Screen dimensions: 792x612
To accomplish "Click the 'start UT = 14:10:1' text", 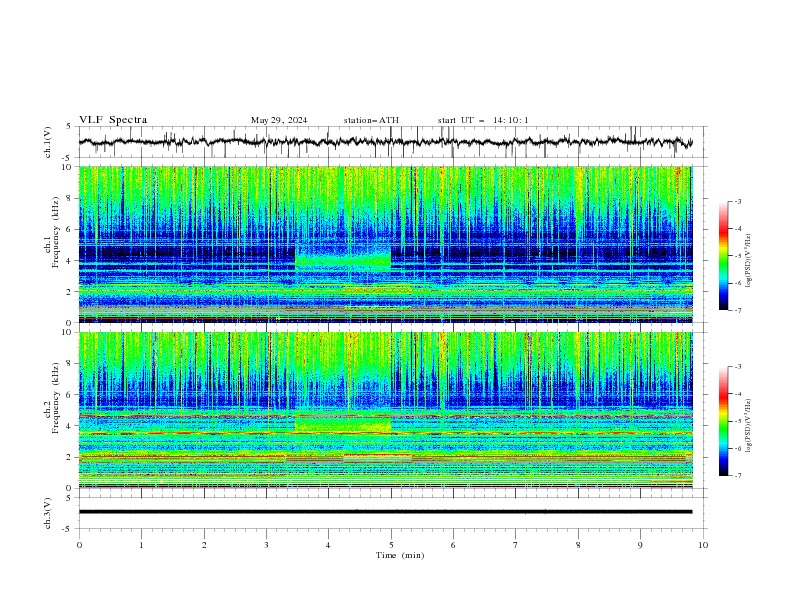I will [483, 120].
